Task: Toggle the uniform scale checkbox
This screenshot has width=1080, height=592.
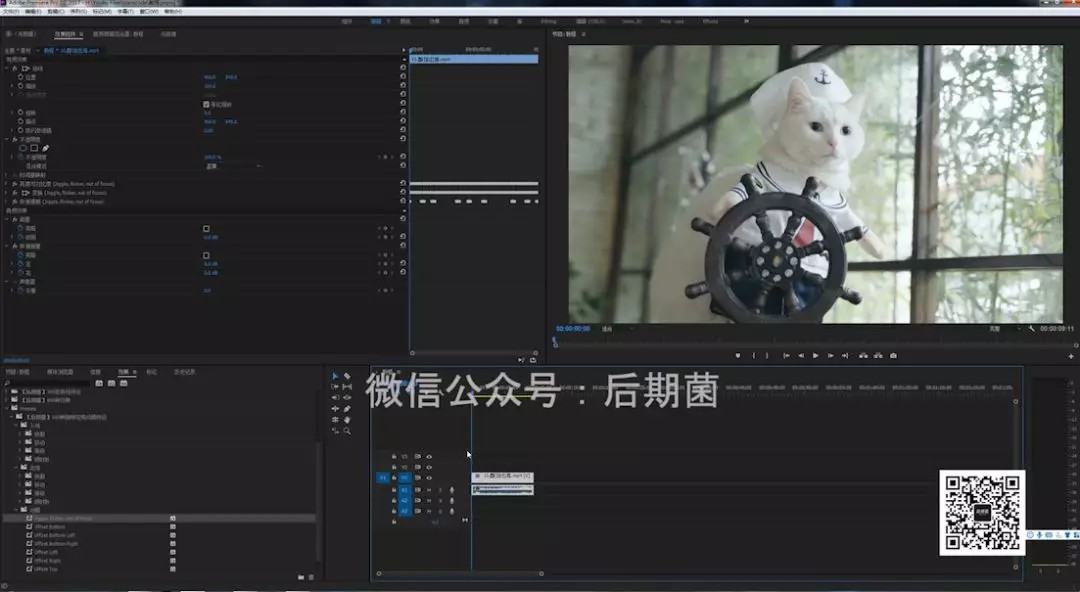Action: click(x=206, y=104)
